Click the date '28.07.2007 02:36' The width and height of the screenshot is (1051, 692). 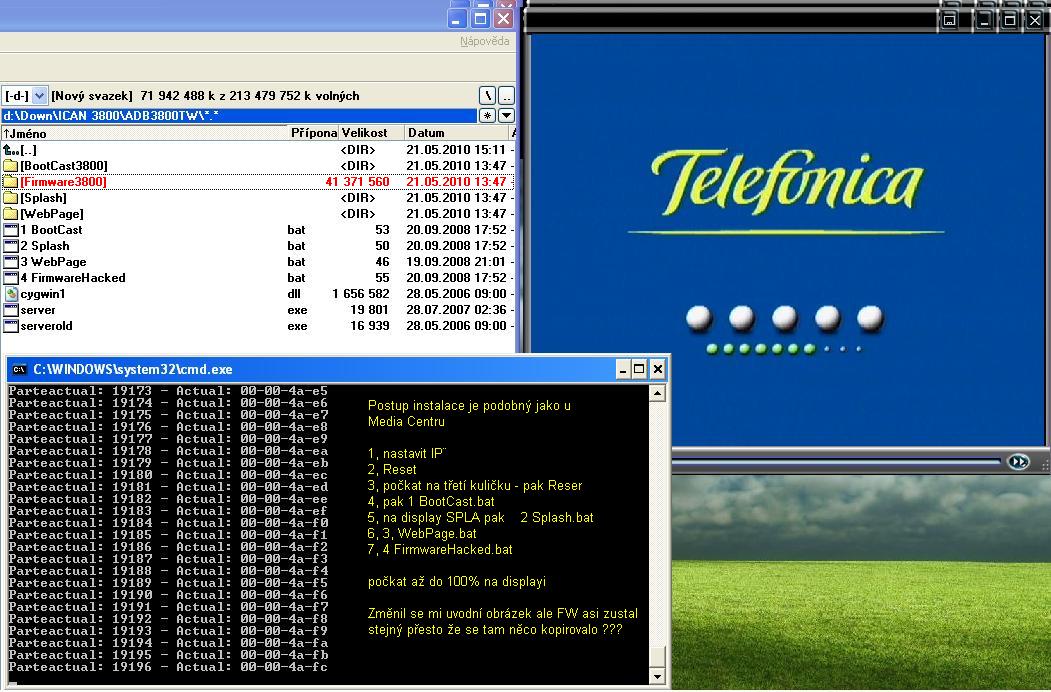[x=456, y=310]
